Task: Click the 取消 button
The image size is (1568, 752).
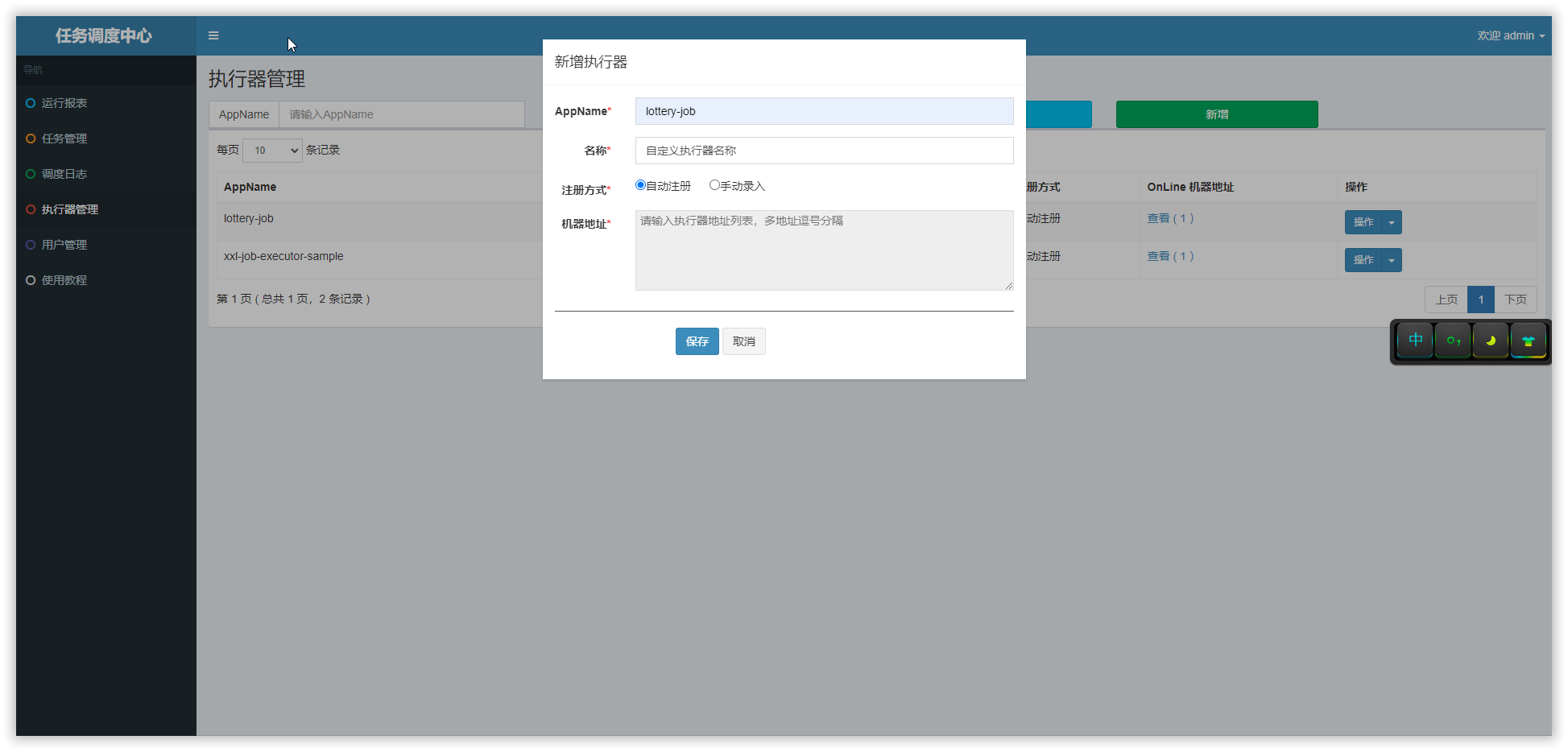Action: [743, 341]
